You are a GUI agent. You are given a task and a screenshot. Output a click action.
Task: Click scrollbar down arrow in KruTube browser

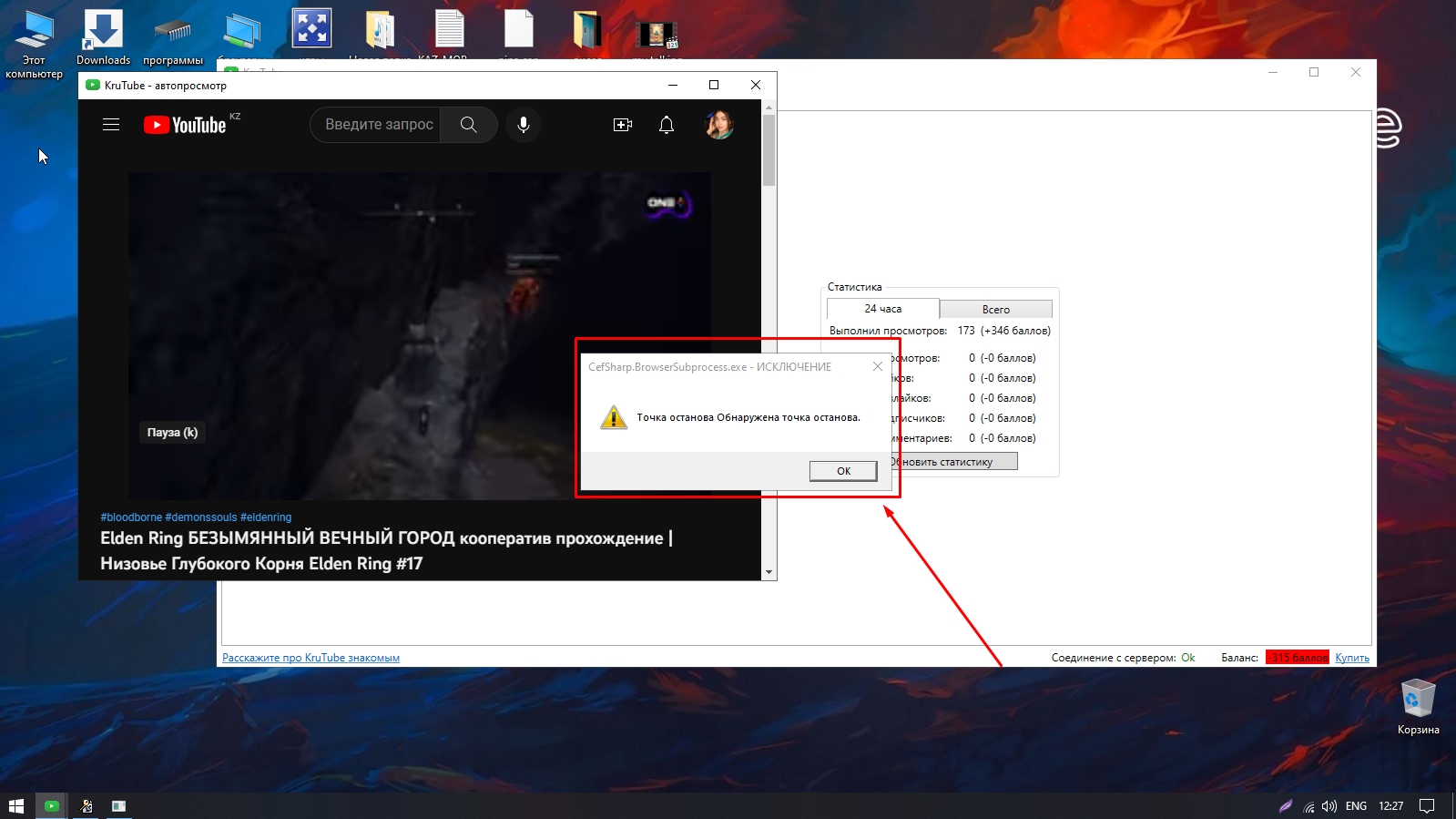[769, 572]
